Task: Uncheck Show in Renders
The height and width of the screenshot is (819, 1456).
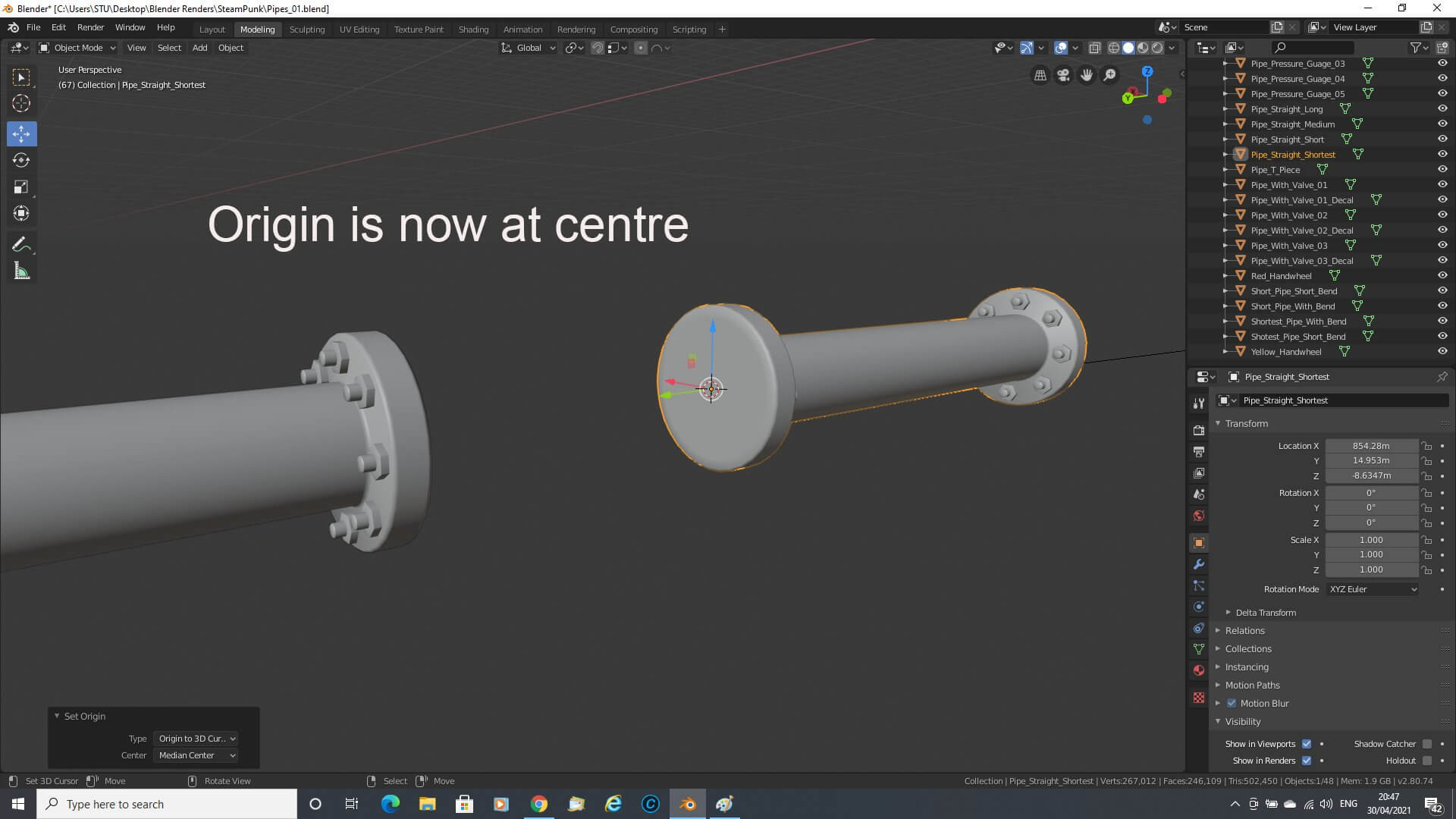Action: (x=1307, y=761)
